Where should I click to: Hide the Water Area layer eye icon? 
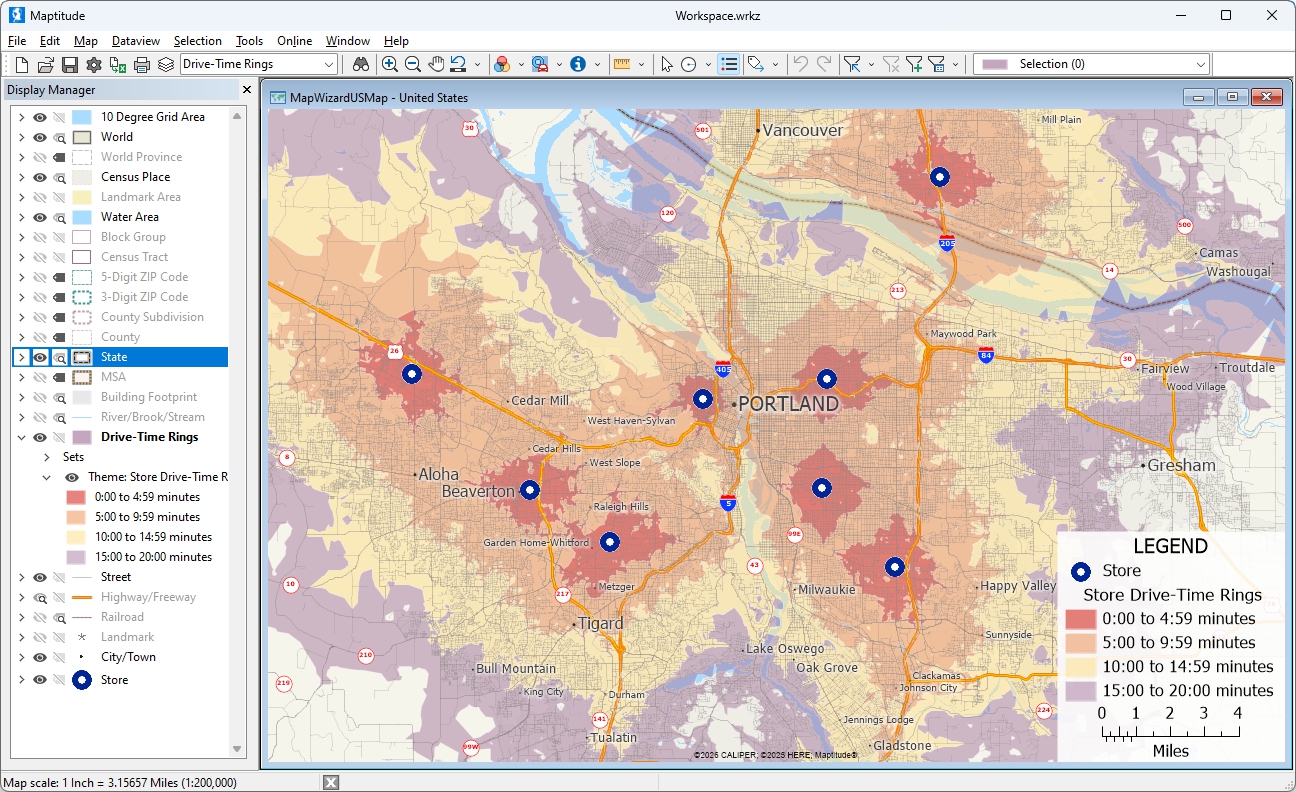[x=40, y=217]
